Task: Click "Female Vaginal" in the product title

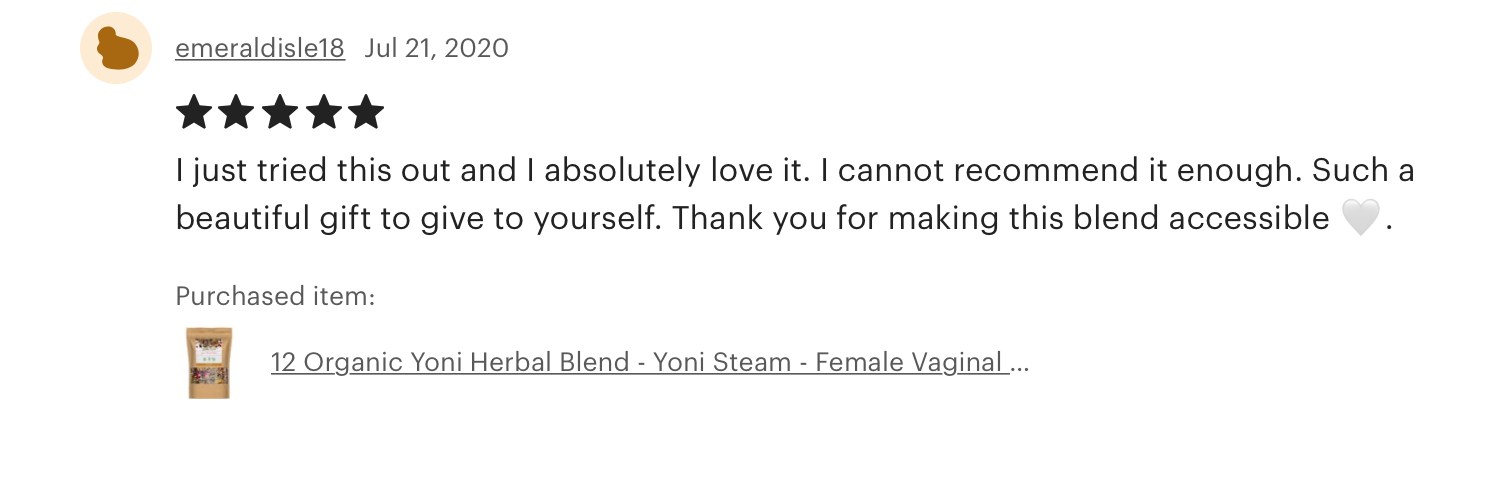Action: click(x=908, y=362)
